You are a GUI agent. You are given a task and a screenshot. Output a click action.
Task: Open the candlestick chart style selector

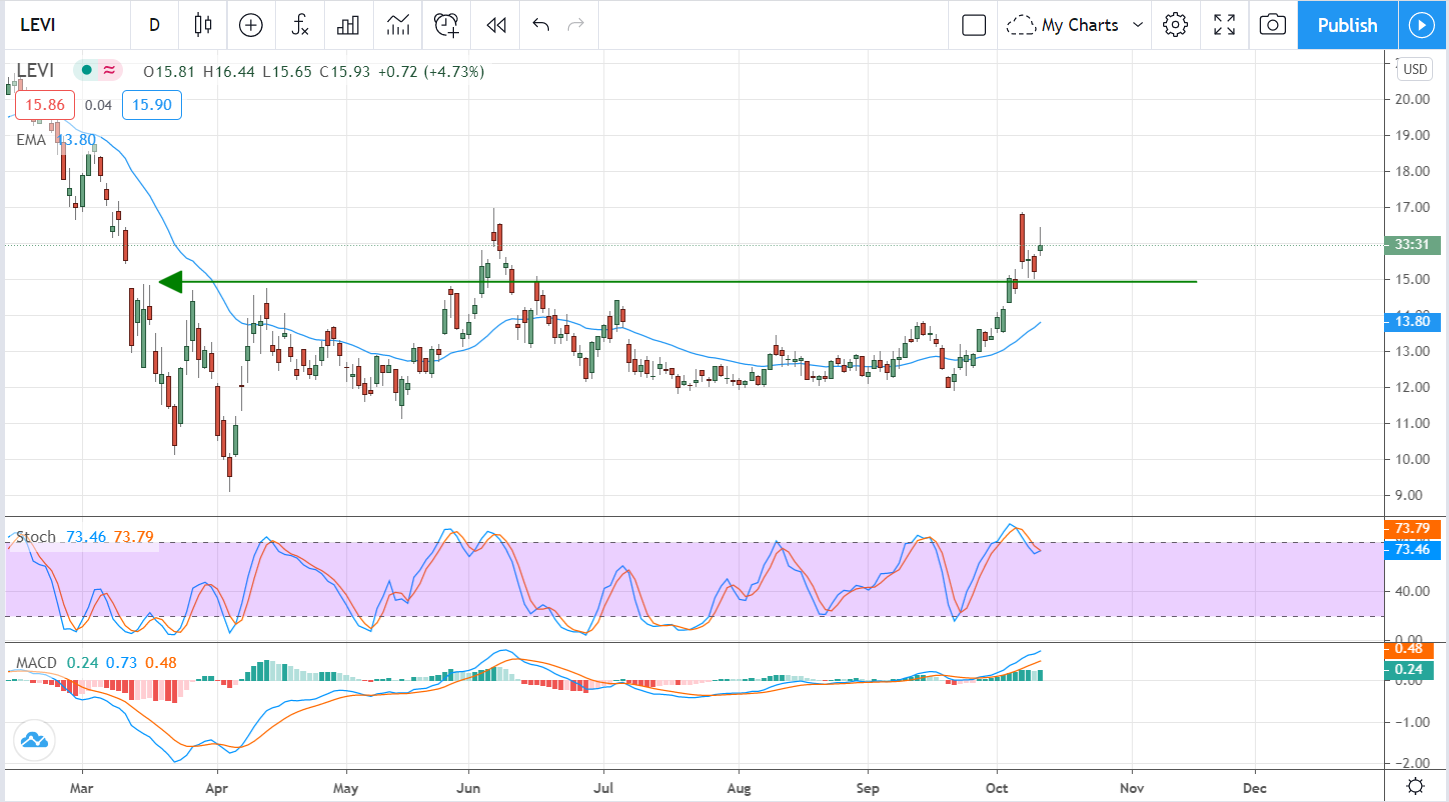pyautogui.click(x=204, y=25)
